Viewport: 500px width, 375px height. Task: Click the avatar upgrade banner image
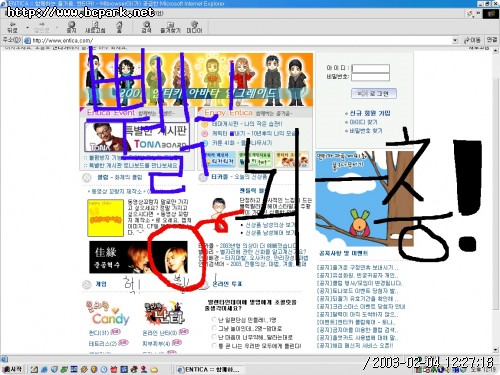tap(196, 80)
